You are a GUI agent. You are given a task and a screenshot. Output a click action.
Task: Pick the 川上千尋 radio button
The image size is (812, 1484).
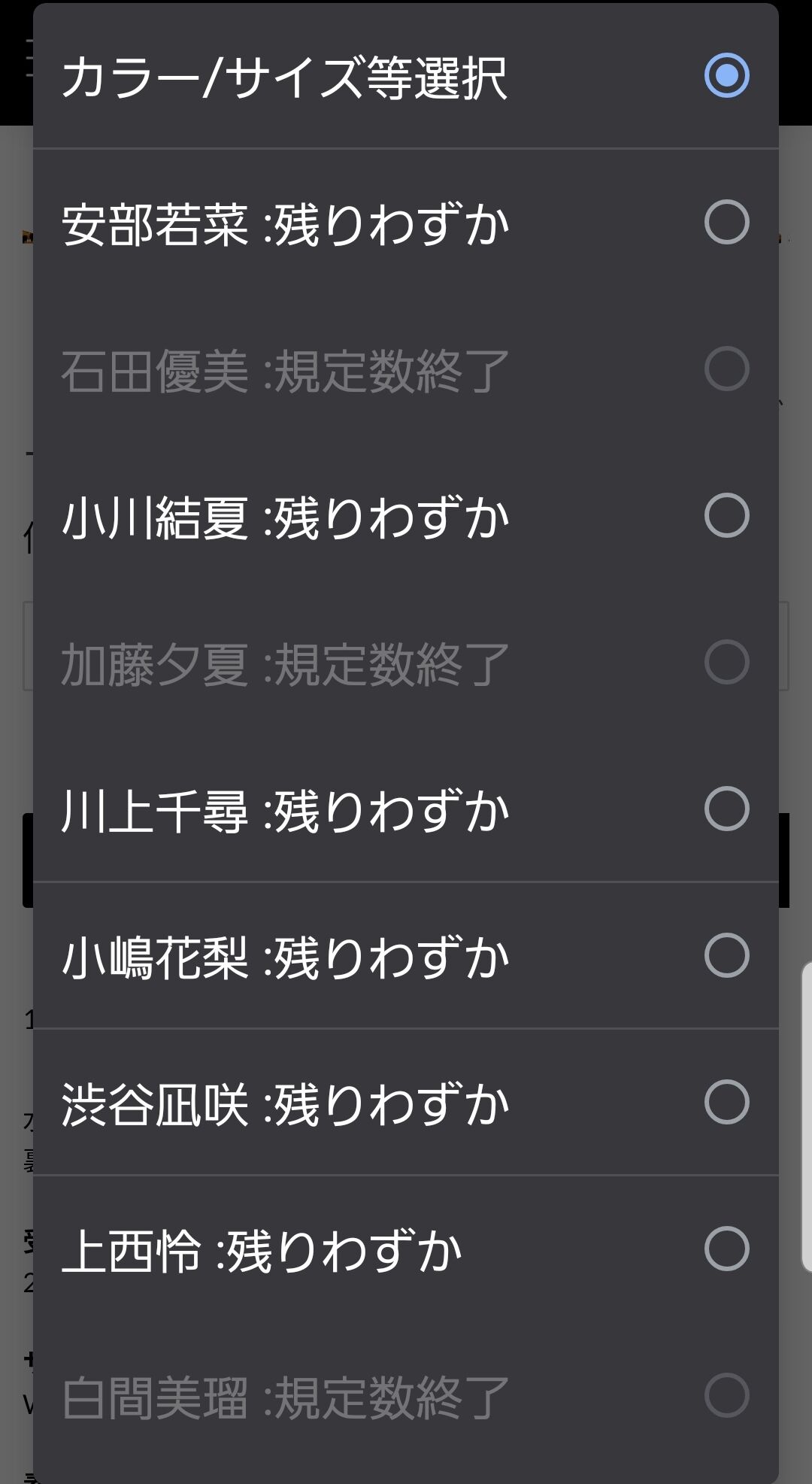[726, 809]
